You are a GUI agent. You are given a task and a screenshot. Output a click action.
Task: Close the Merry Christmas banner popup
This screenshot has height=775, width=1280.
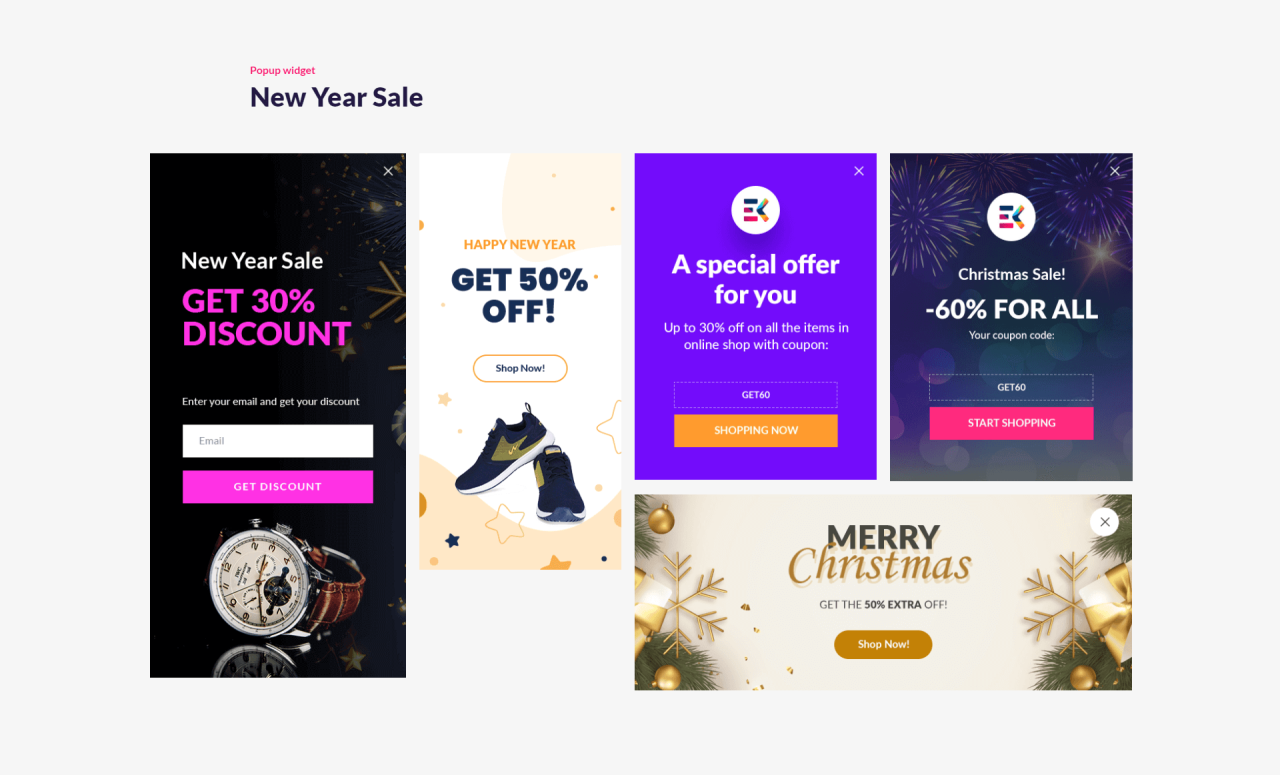(1104, 521)
